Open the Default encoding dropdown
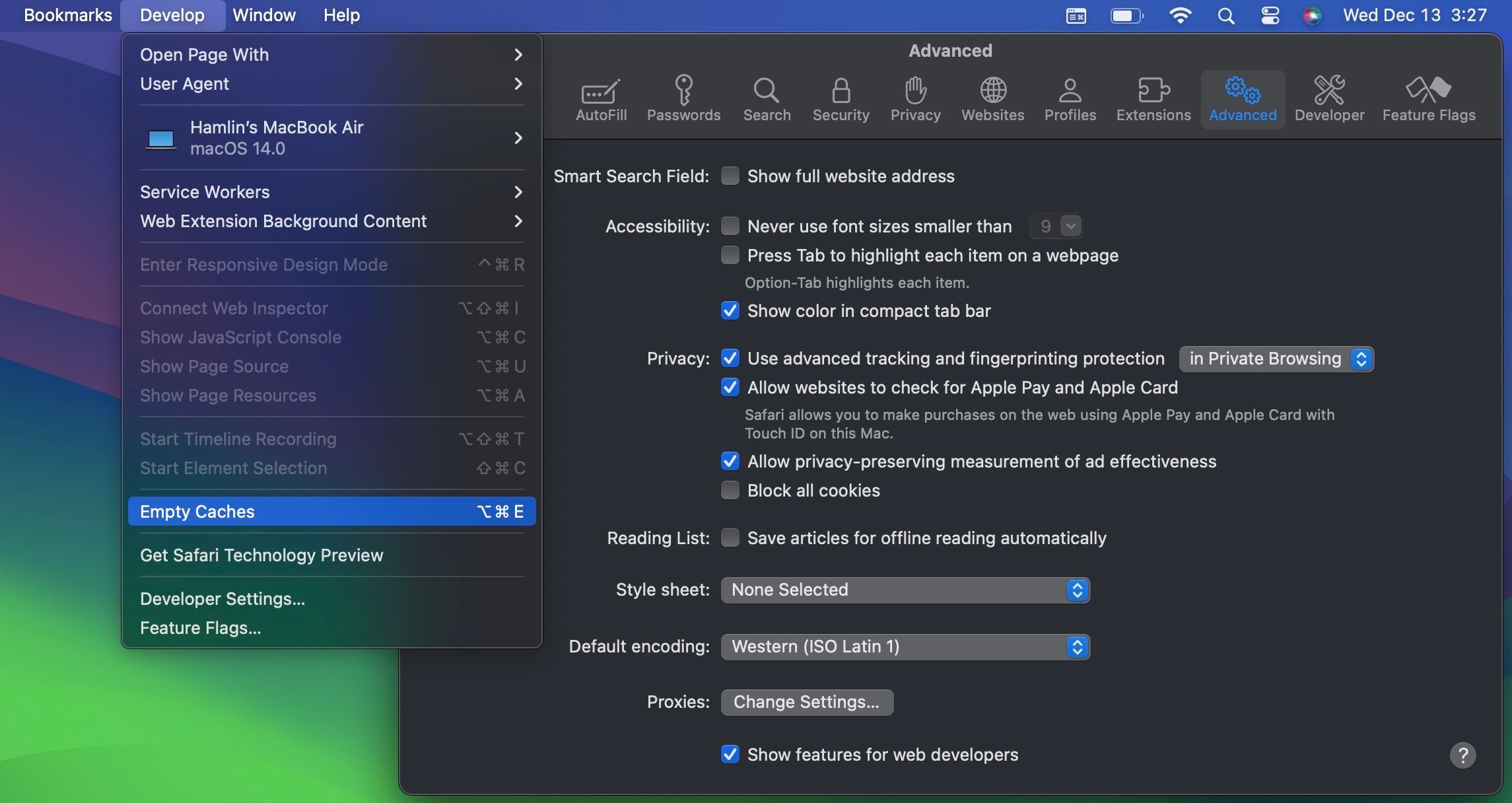 pos(1076,646)
